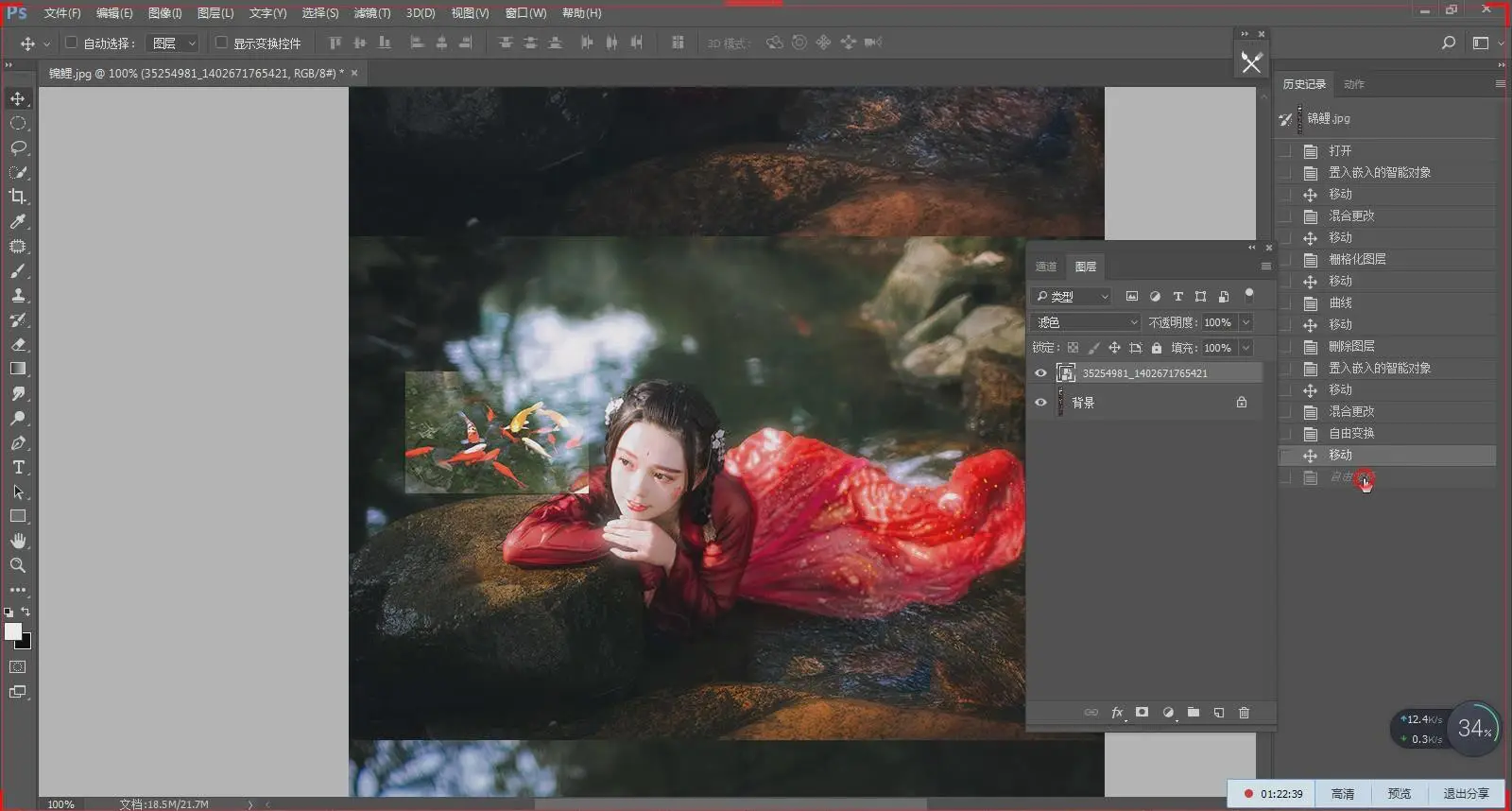
Task: Open the 图像(I) menu
Action: click(x=164, y=13)
